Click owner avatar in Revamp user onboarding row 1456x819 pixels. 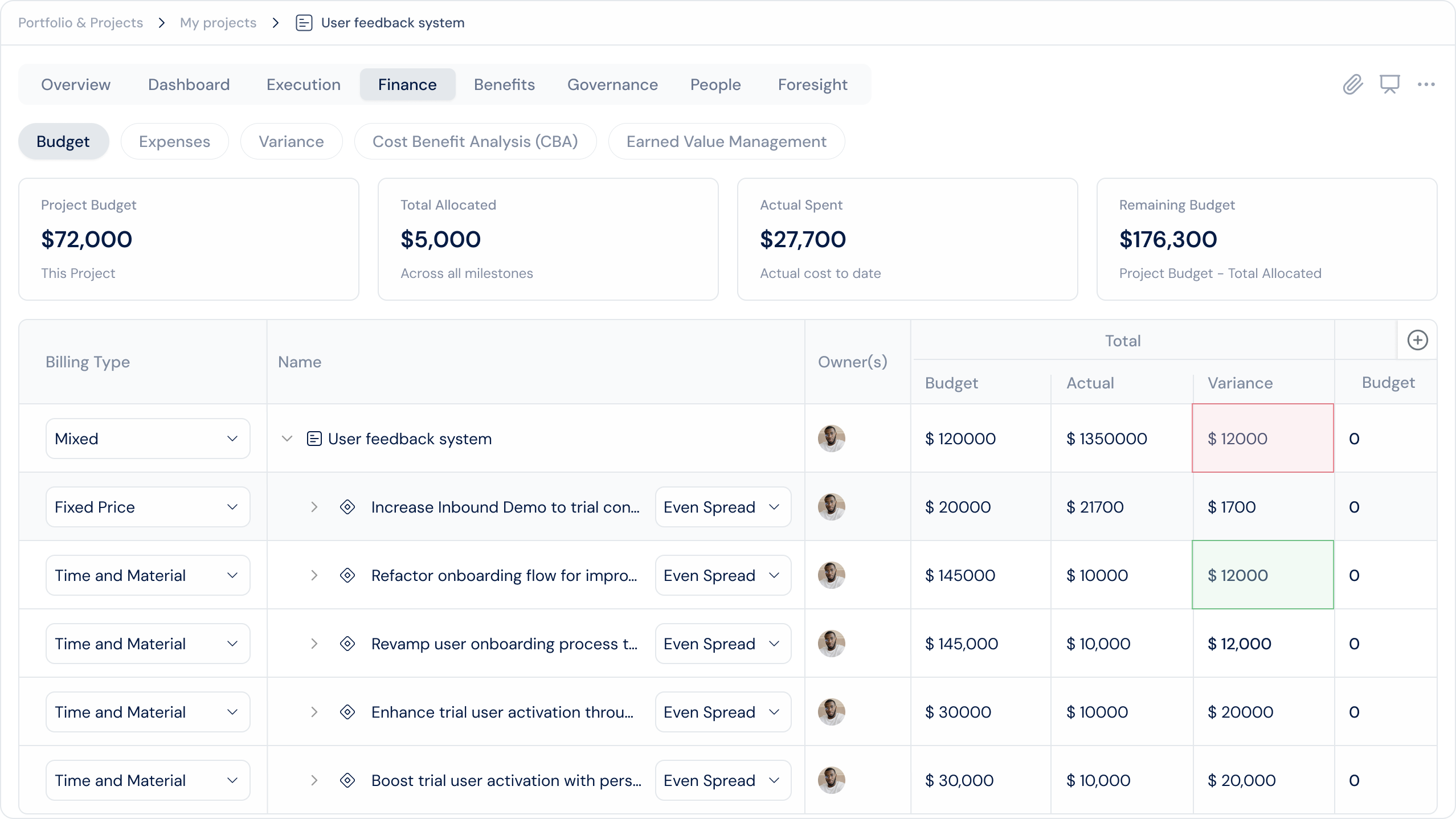coord(832,644)
